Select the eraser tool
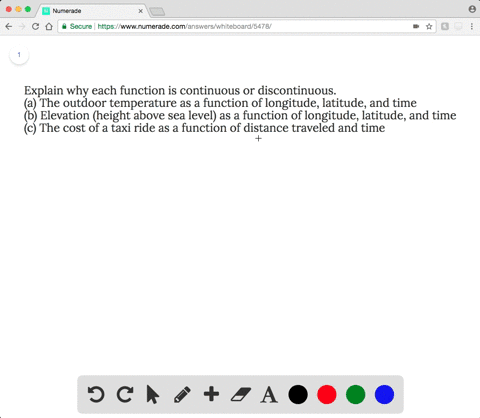480x418 pixels. pyautogui.click(x=241, y=395)
